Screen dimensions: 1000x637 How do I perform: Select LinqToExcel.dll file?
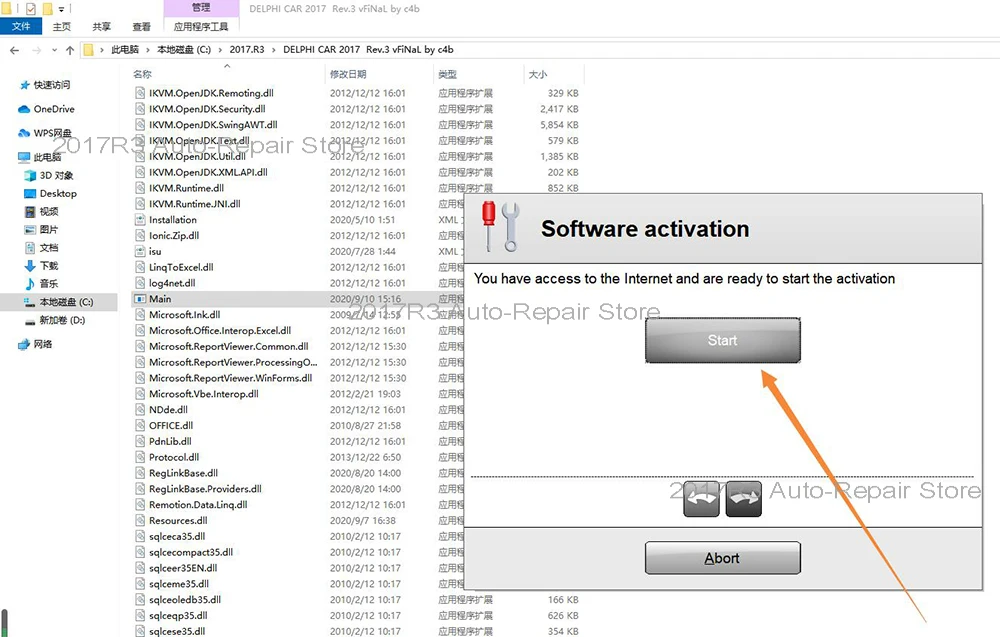[181, 267]
